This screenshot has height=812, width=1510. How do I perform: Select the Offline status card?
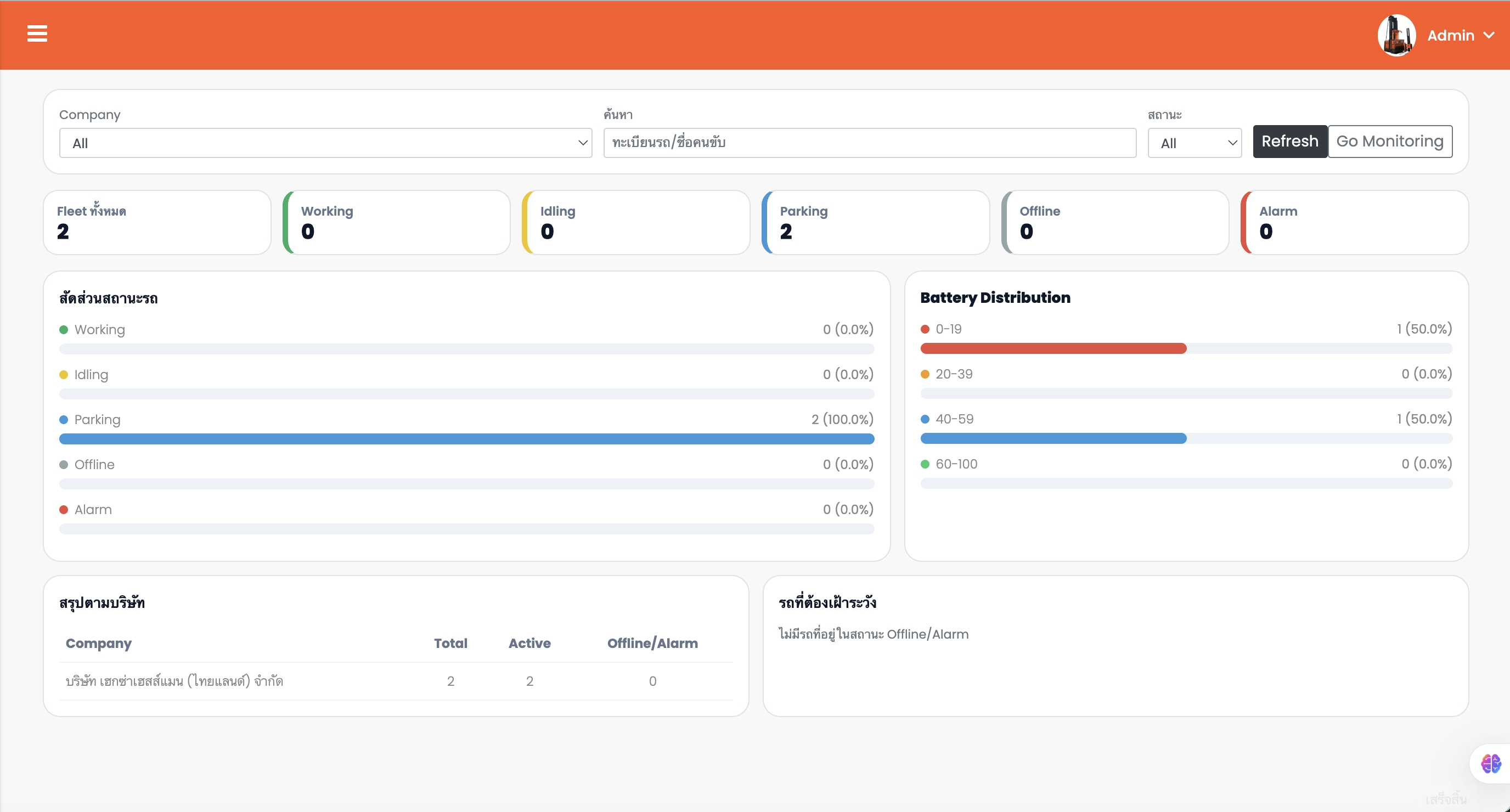point(1114,222)
